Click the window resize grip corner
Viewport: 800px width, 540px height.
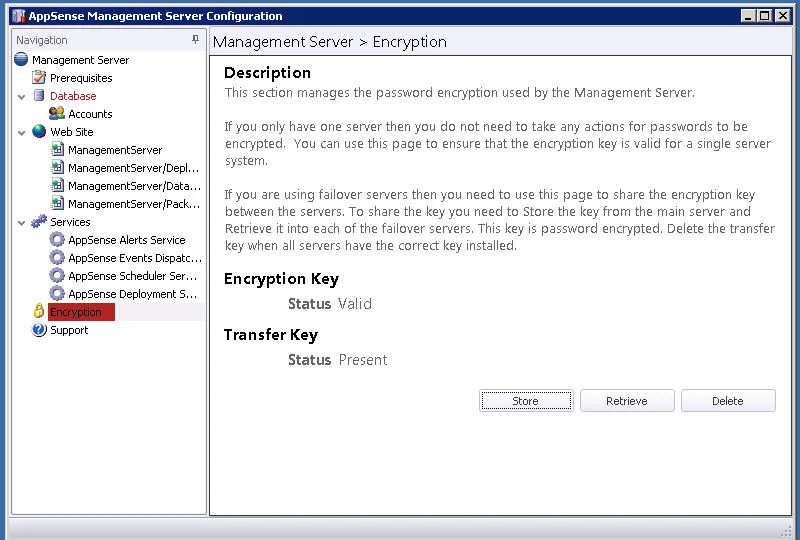[x=786, y=529]
